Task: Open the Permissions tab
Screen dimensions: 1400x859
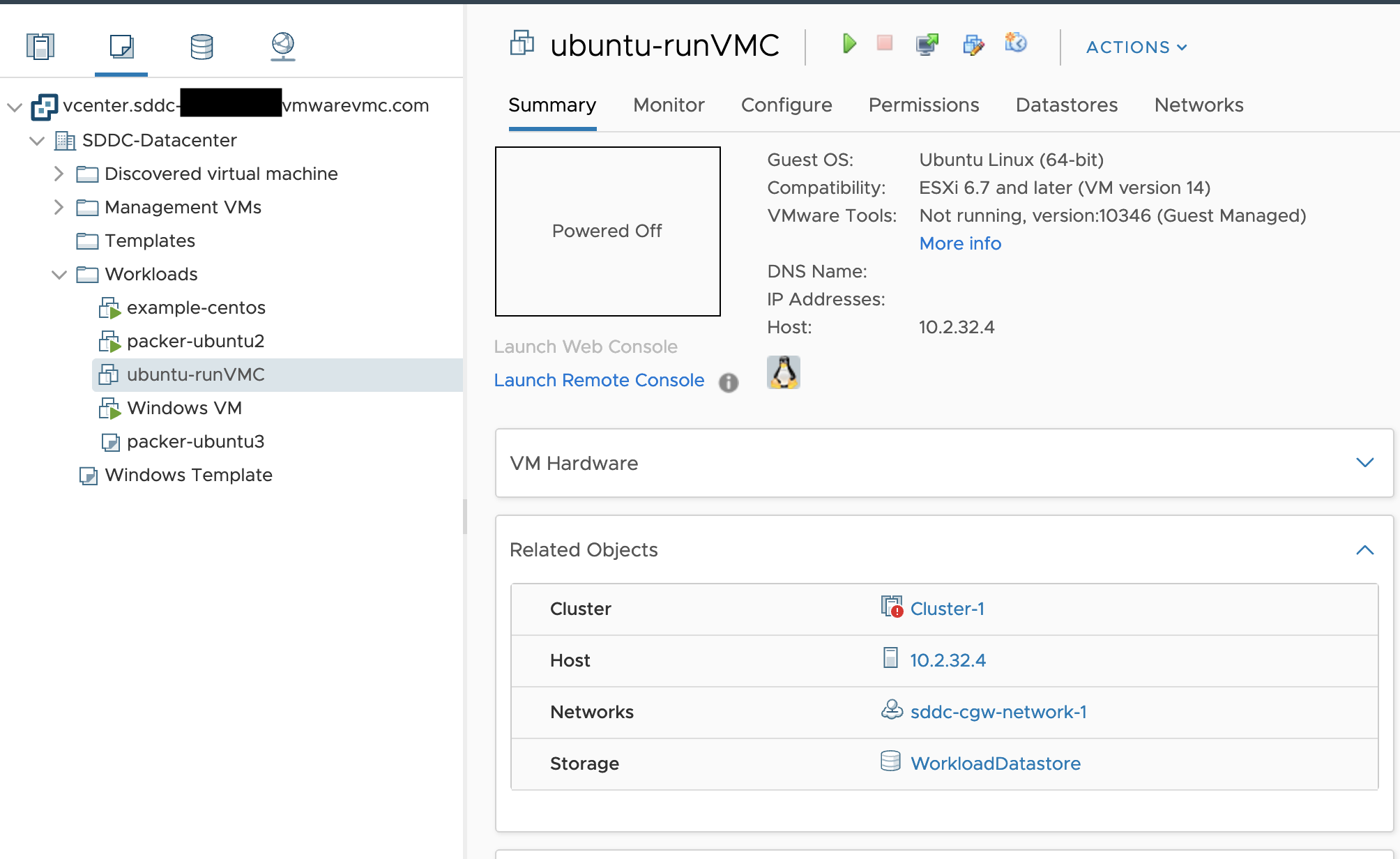Action: [923, 105]
